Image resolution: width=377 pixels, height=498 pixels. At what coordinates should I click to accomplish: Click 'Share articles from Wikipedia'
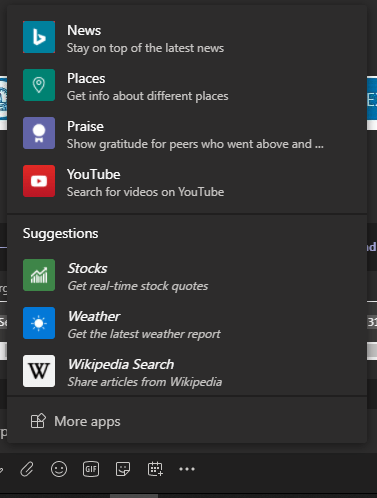coord(145,382)
